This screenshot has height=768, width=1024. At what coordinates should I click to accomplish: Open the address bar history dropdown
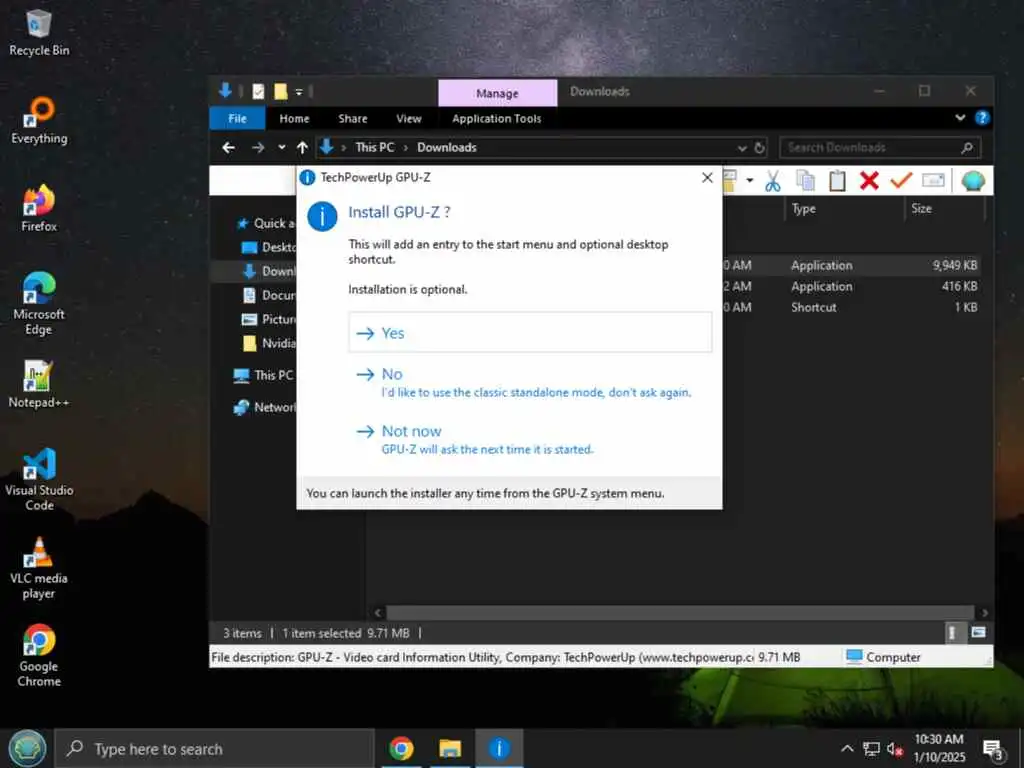pos(742,148)
